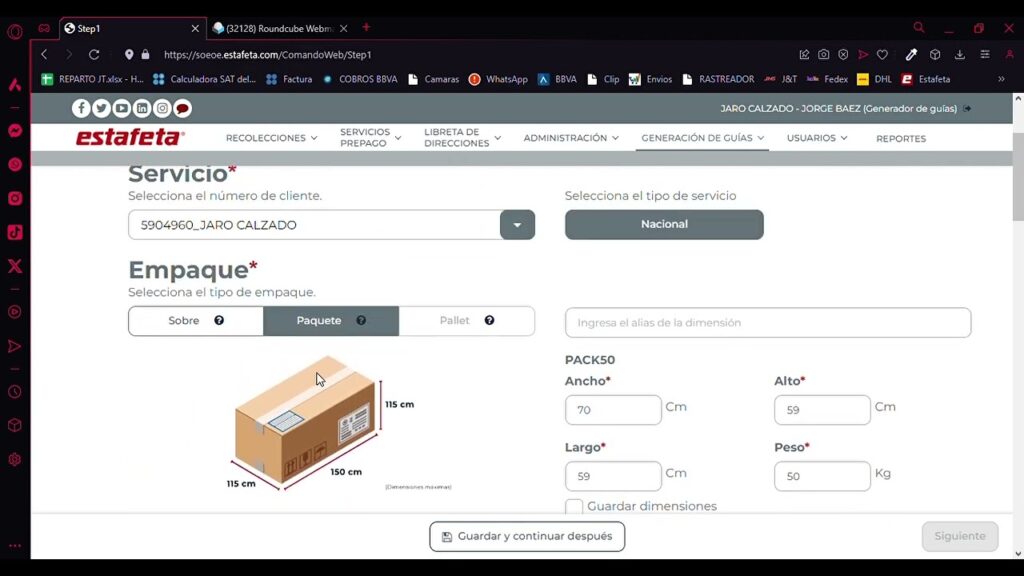Click the browser address bar URL
1024x576 pixels.
pos(268,55)
